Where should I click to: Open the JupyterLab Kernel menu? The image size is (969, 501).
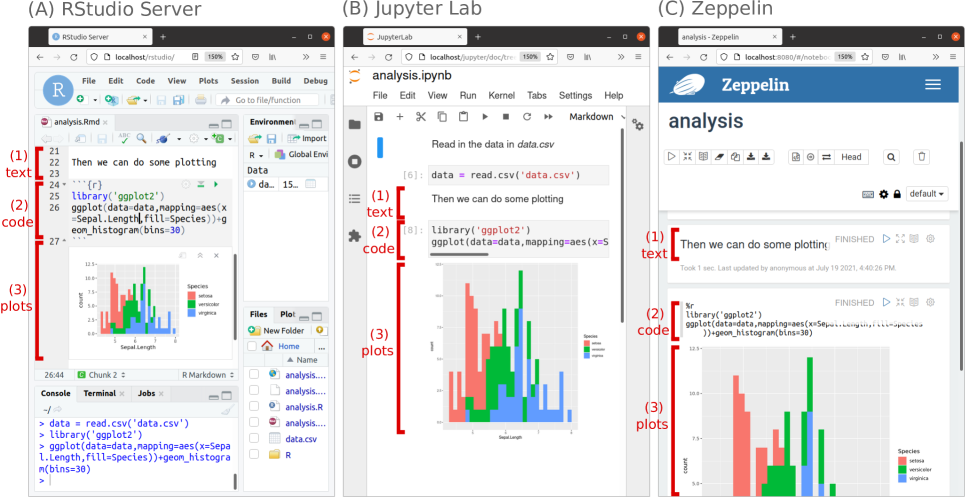[x=501, y=96]
